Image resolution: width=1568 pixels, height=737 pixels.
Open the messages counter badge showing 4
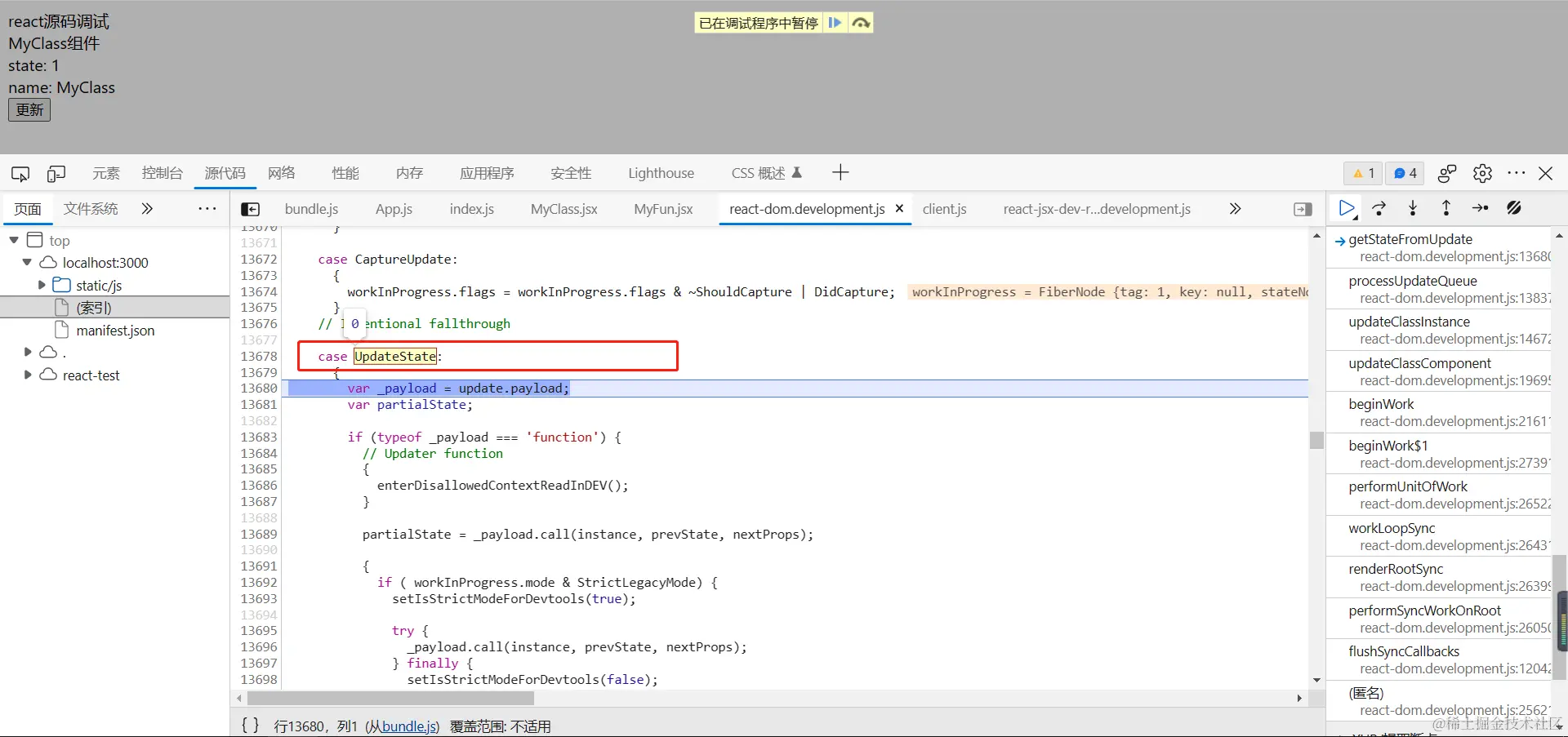[x=1405, y=173]
